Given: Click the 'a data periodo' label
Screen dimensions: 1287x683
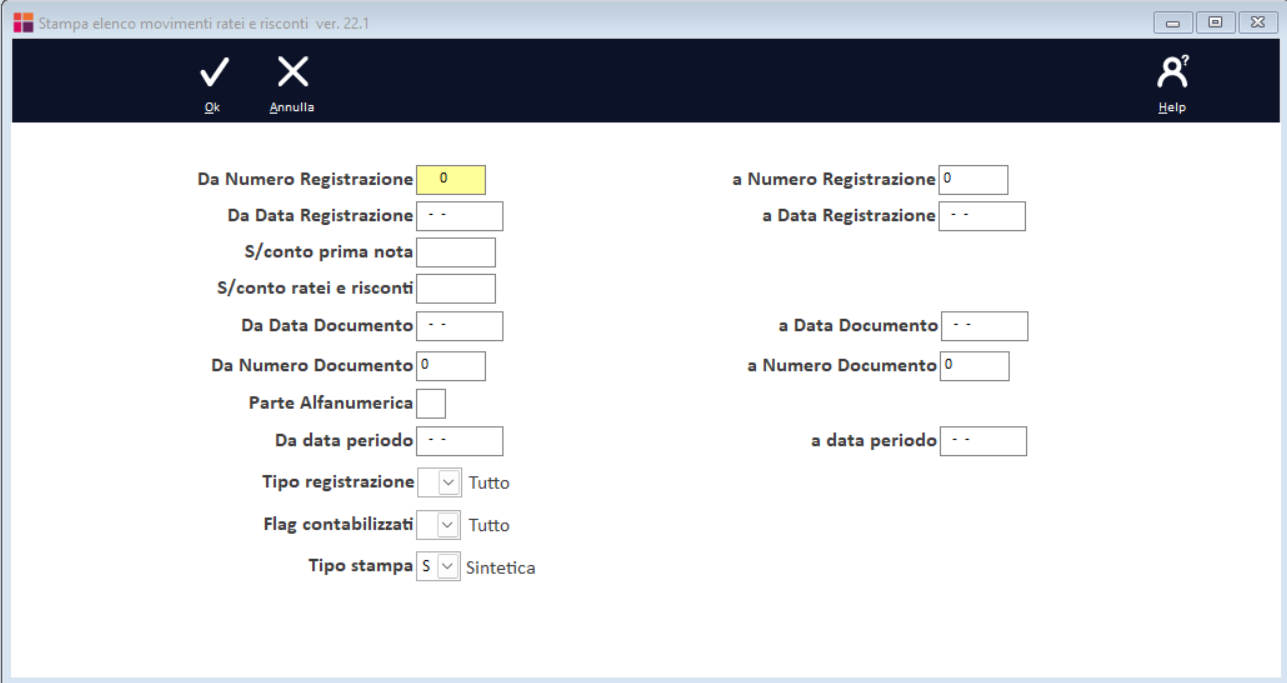Looking at the screenshot, I should coord(874,440).
